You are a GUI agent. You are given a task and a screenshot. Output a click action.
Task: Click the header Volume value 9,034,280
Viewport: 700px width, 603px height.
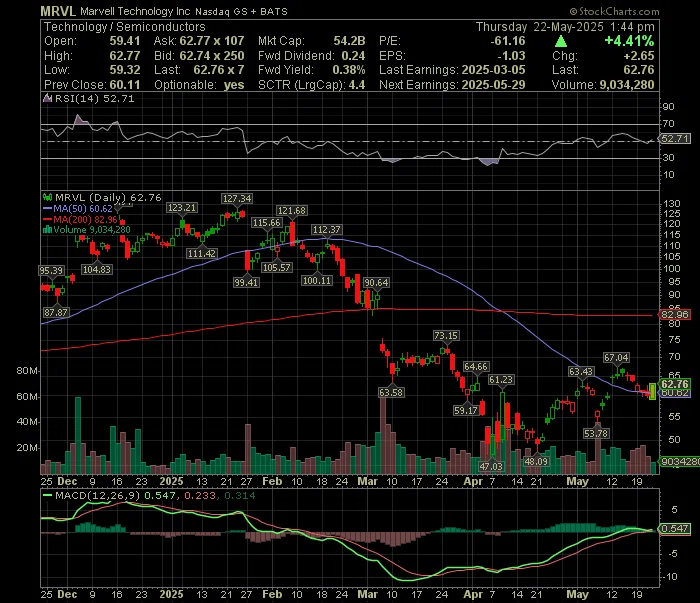(x=627, y=85)
